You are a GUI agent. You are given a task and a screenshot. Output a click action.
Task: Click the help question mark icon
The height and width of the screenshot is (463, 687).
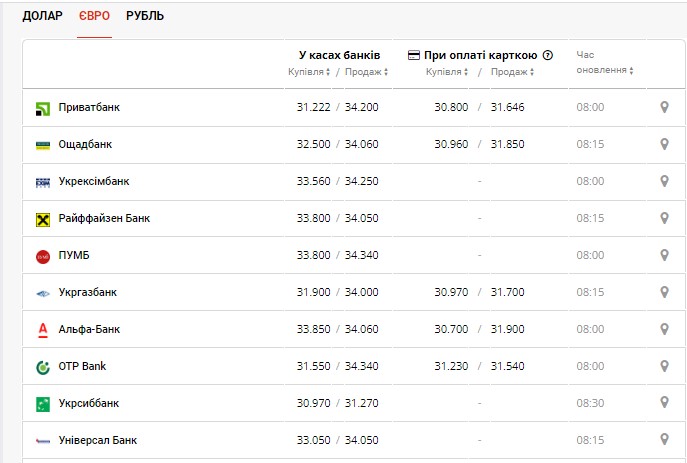tap(548, 56)
